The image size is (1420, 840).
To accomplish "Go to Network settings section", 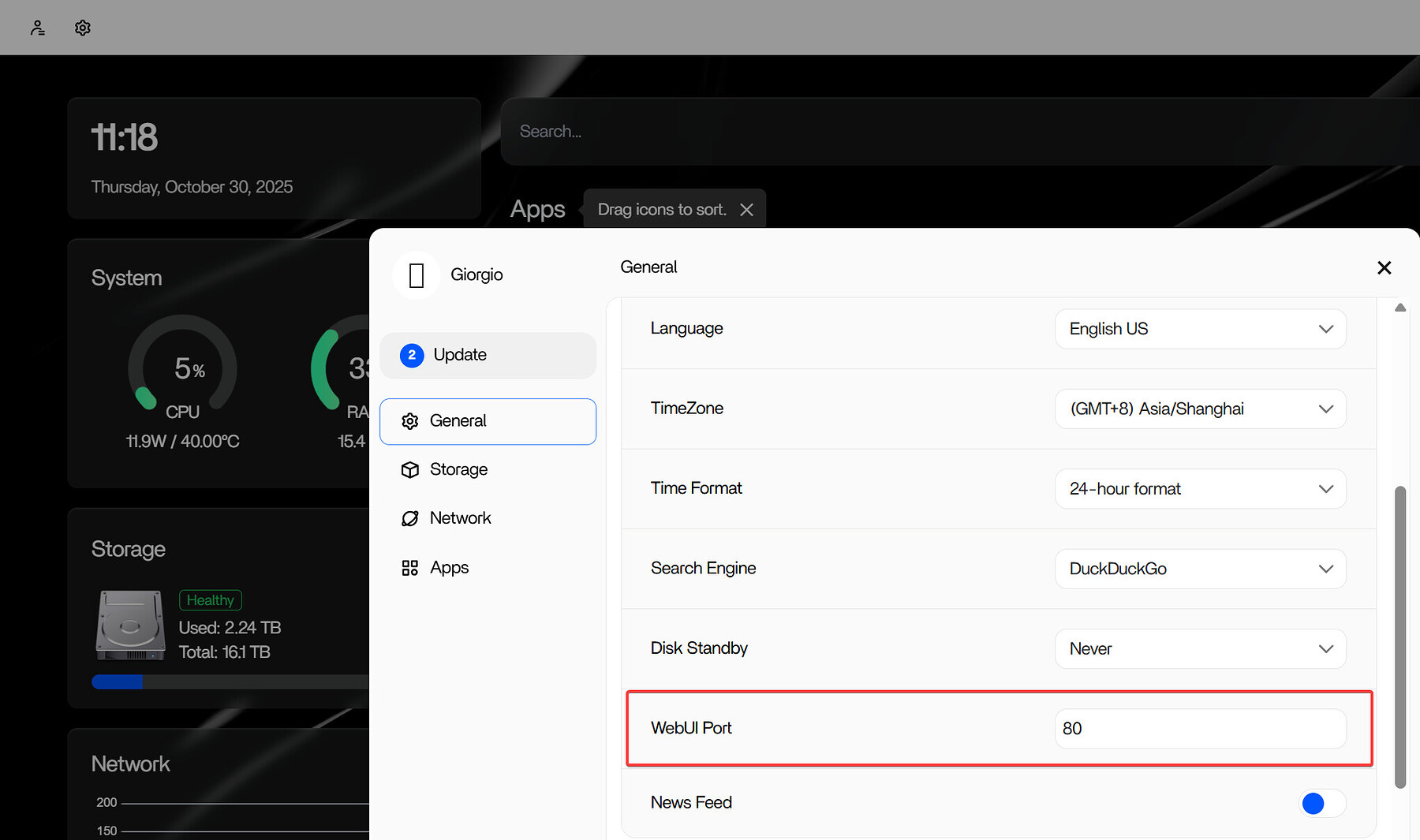I will (460, 518).
